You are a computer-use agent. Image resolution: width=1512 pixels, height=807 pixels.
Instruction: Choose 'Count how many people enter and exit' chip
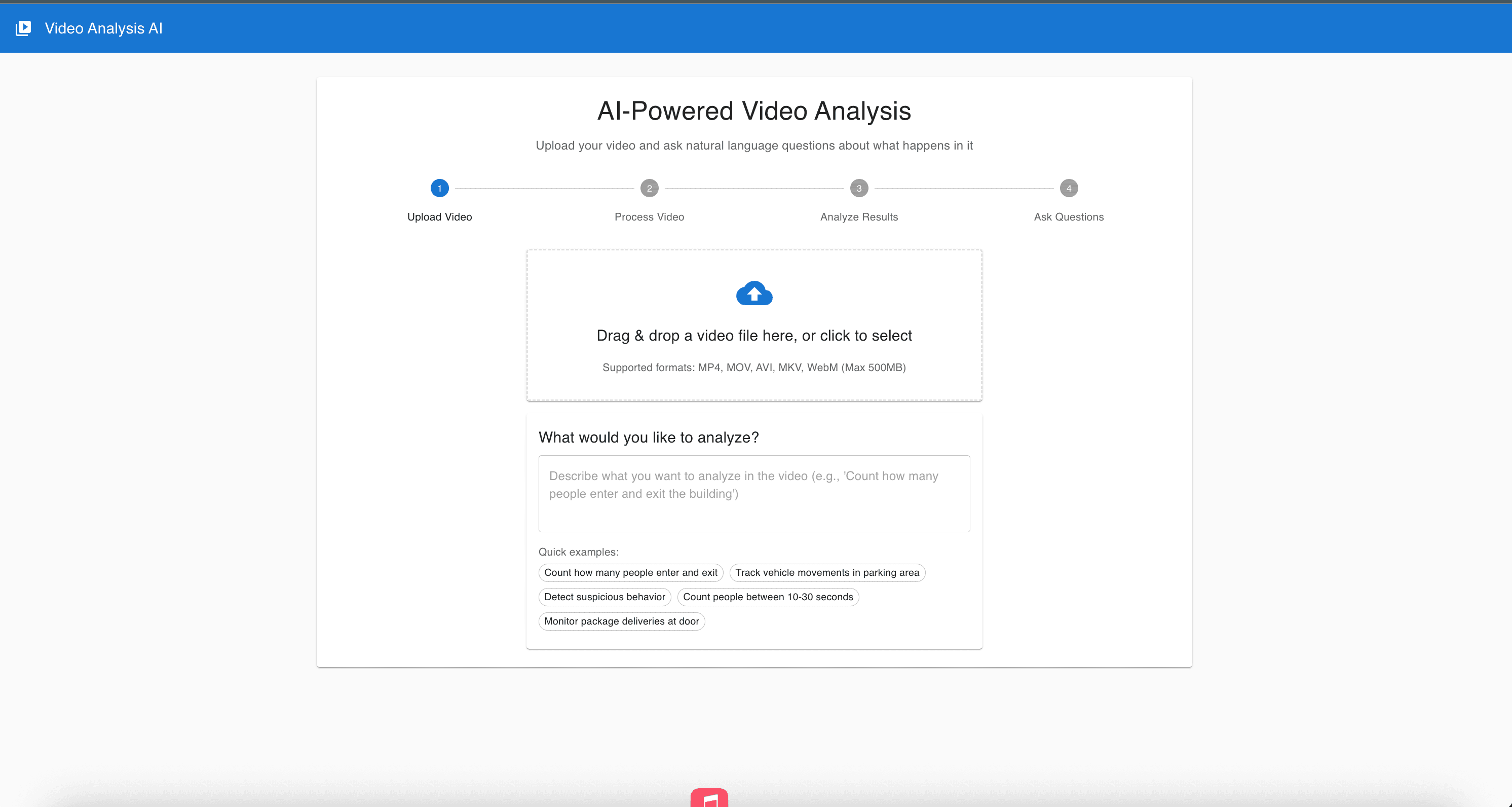pos(630,573)
